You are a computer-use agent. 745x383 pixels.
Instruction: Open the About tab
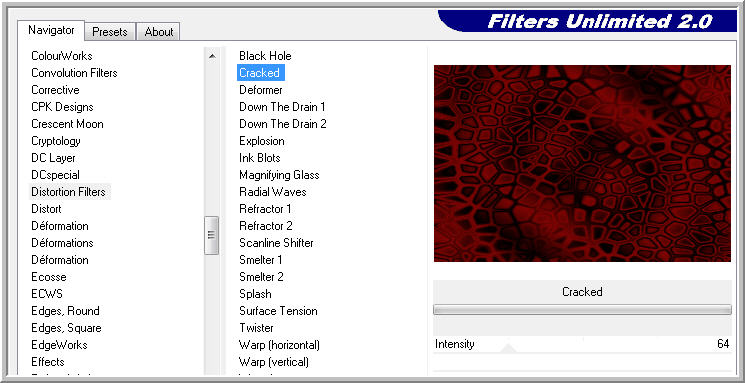point(159,32)
